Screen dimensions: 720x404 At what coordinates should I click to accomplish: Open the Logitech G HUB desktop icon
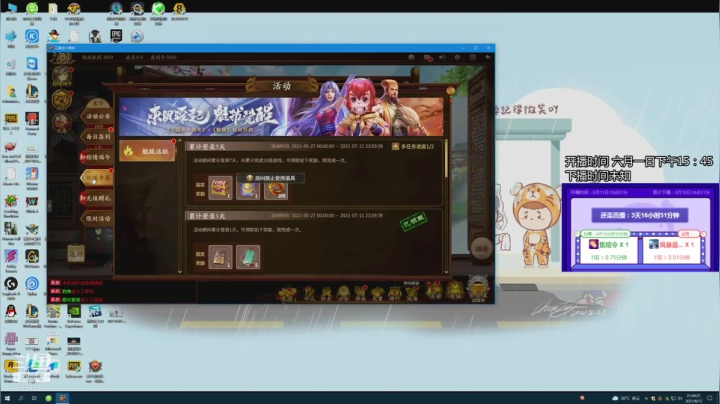pyautogui.click(x=11, y=288)
